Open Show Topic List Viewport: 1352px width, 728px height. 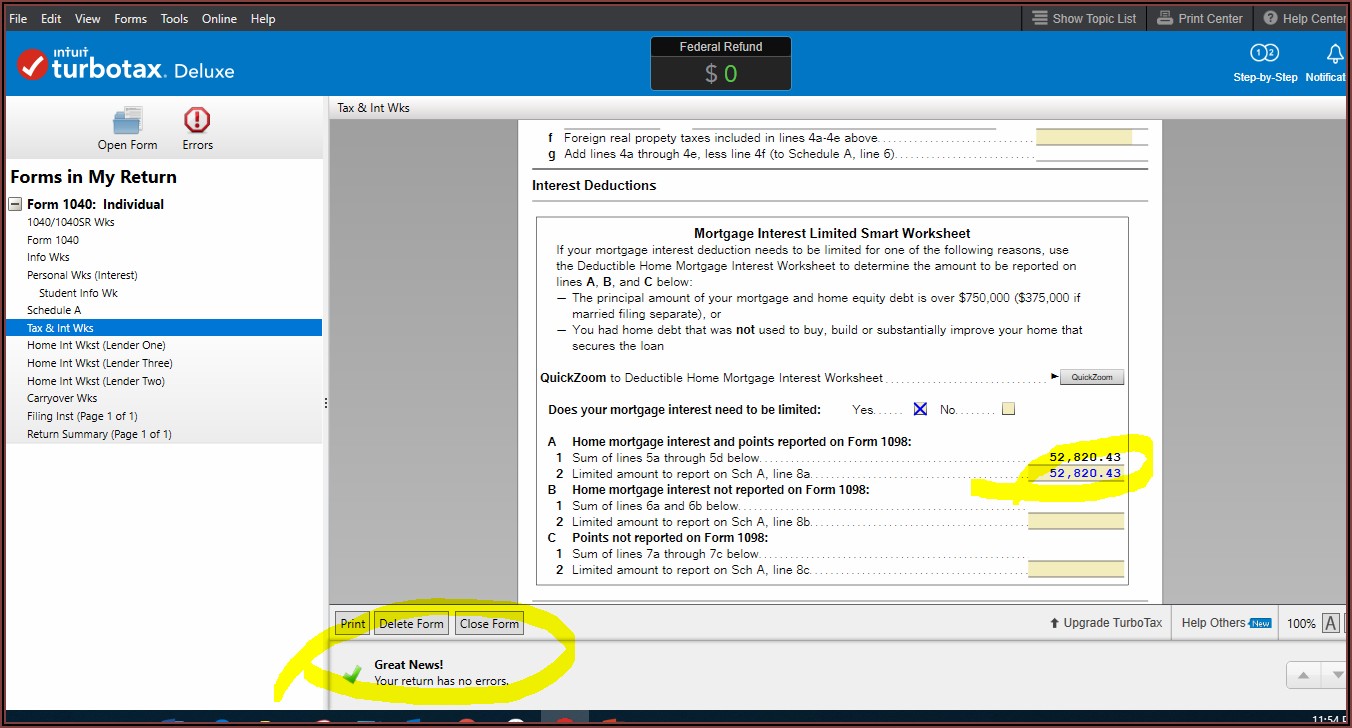point(1083,18)
